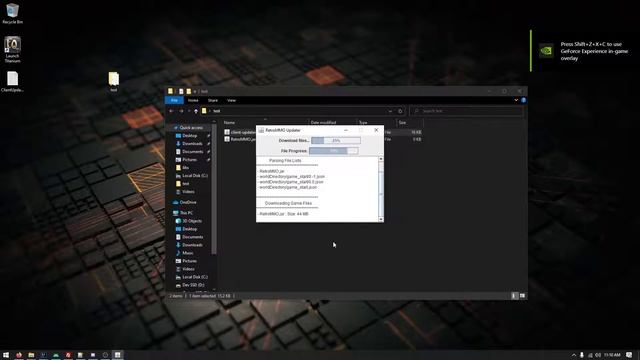Open the Start menu
This screenshot has width=640, height=360.
pos(6,355)
